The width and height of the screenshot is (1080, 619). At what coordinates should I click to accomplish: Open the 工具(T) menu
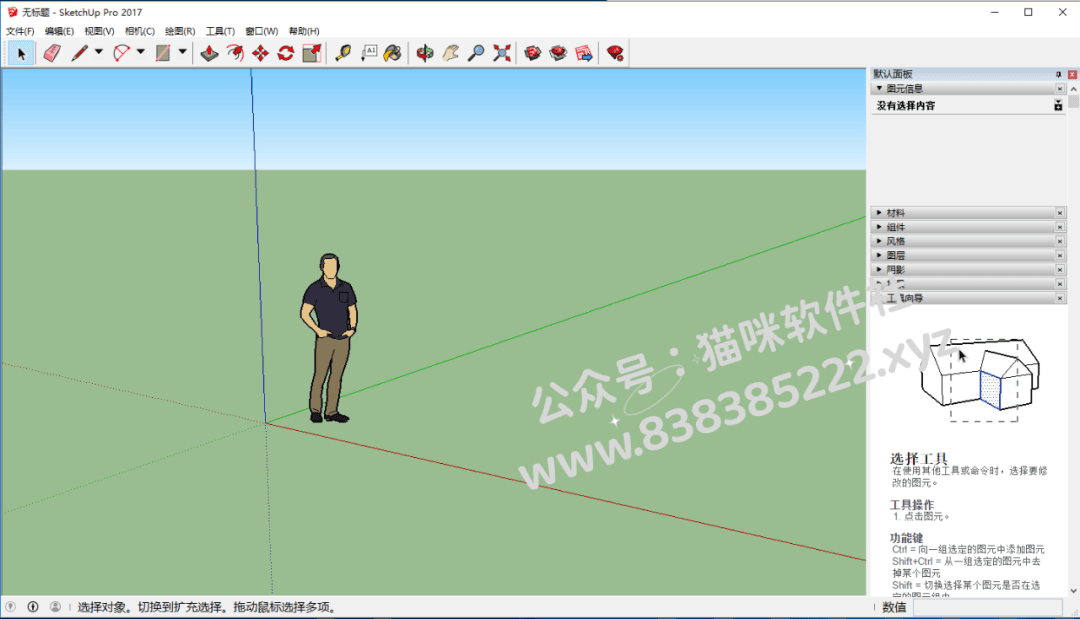click(220, 31)
